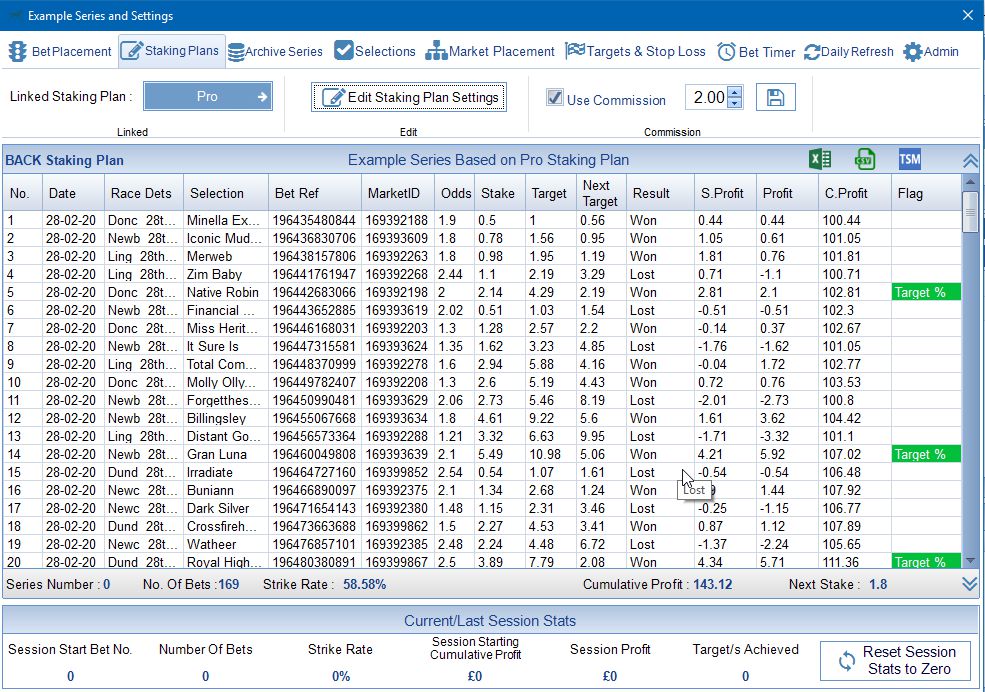This screenshot has height=692, width=985.
Task: Select the Billingsley row cell
Action: 226,418
